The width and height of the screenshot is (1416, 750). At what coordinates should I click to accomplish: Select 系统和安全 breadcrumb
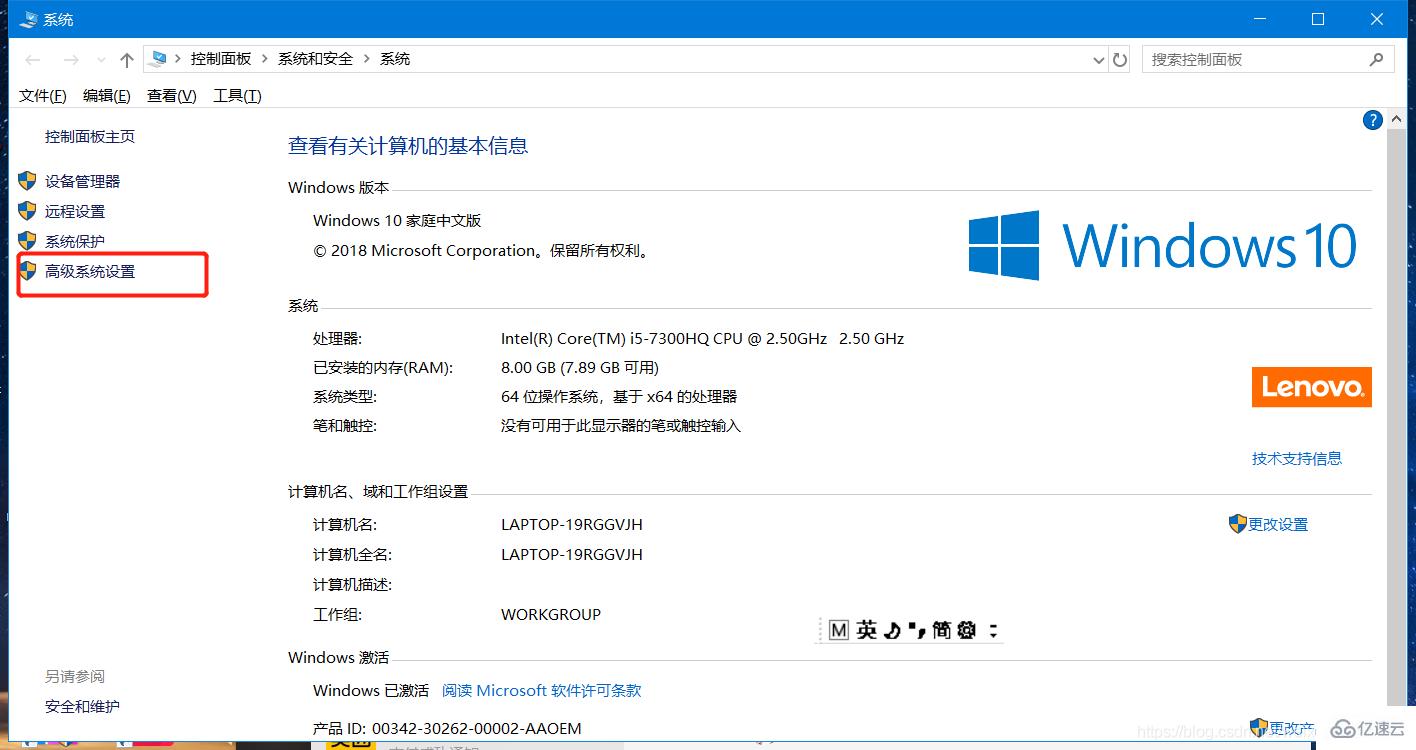pos(315,59)
